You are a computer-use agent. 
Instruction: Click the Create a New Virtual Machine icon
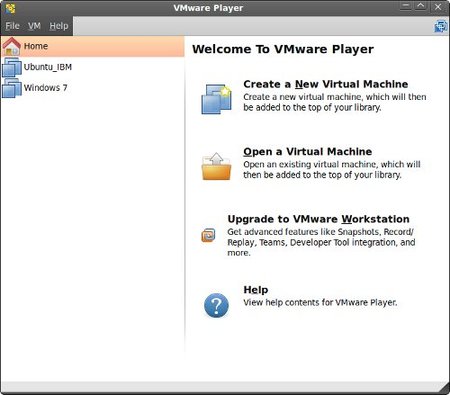click(217, 99)
